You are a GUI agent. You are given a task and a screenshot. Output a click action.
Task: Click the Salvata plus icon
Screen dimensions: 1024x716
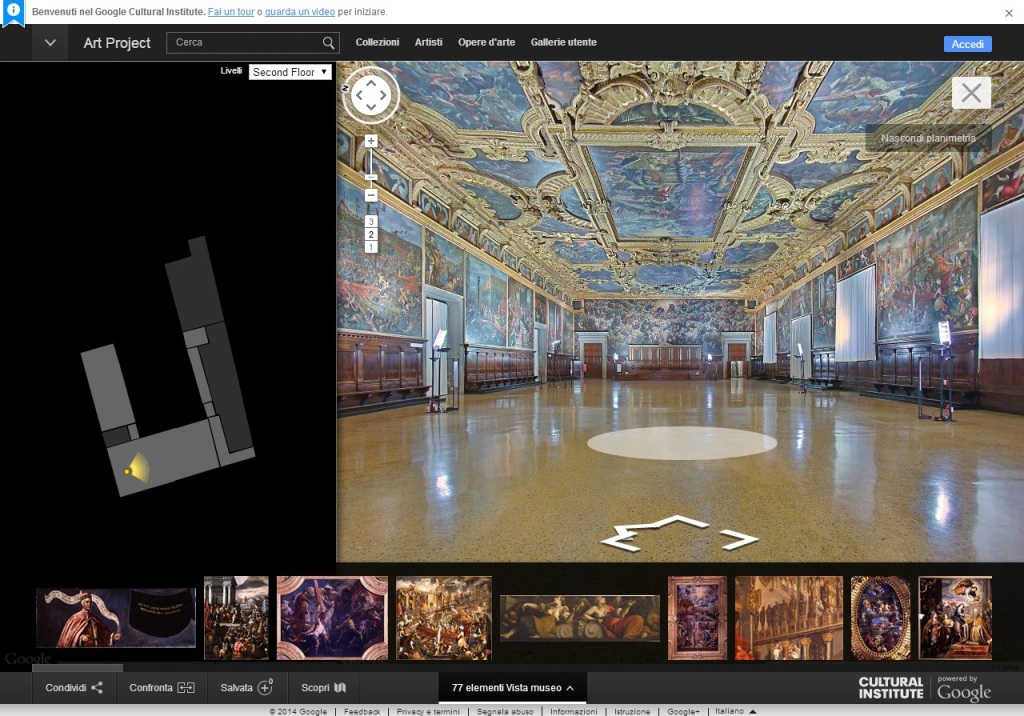[x=265, y=687]
